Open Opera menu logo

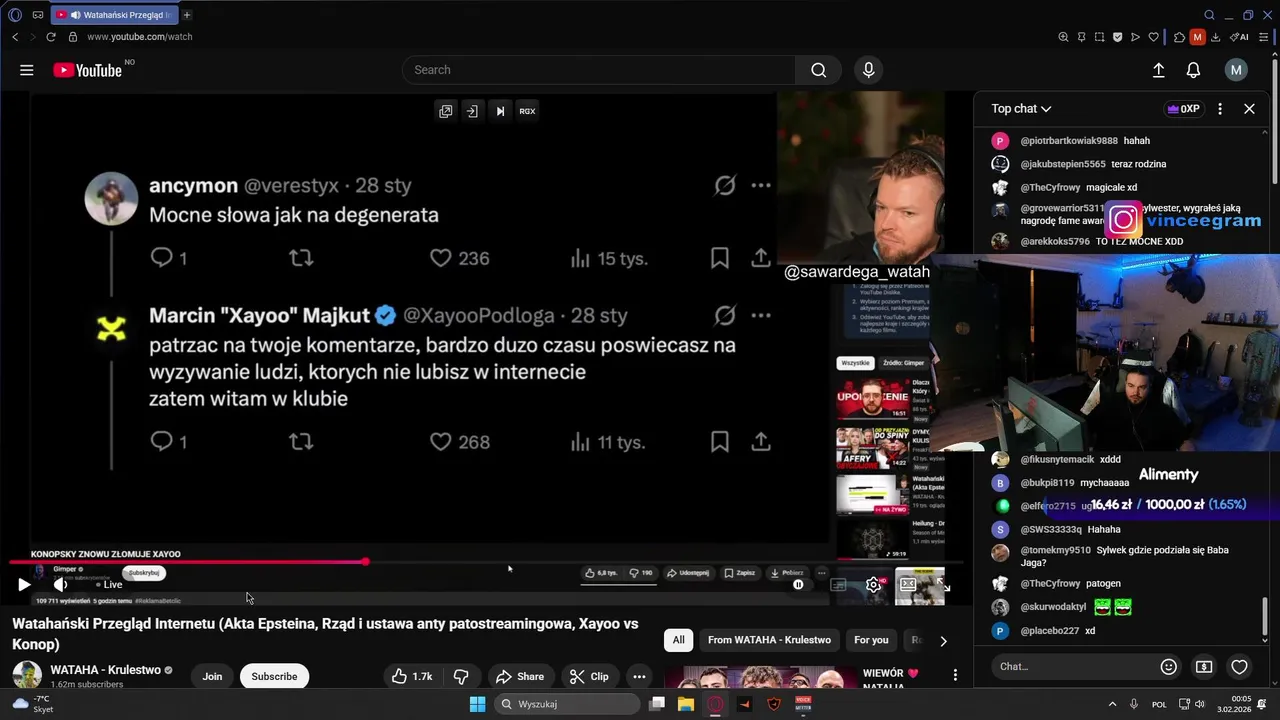click(x=15, y=15)
